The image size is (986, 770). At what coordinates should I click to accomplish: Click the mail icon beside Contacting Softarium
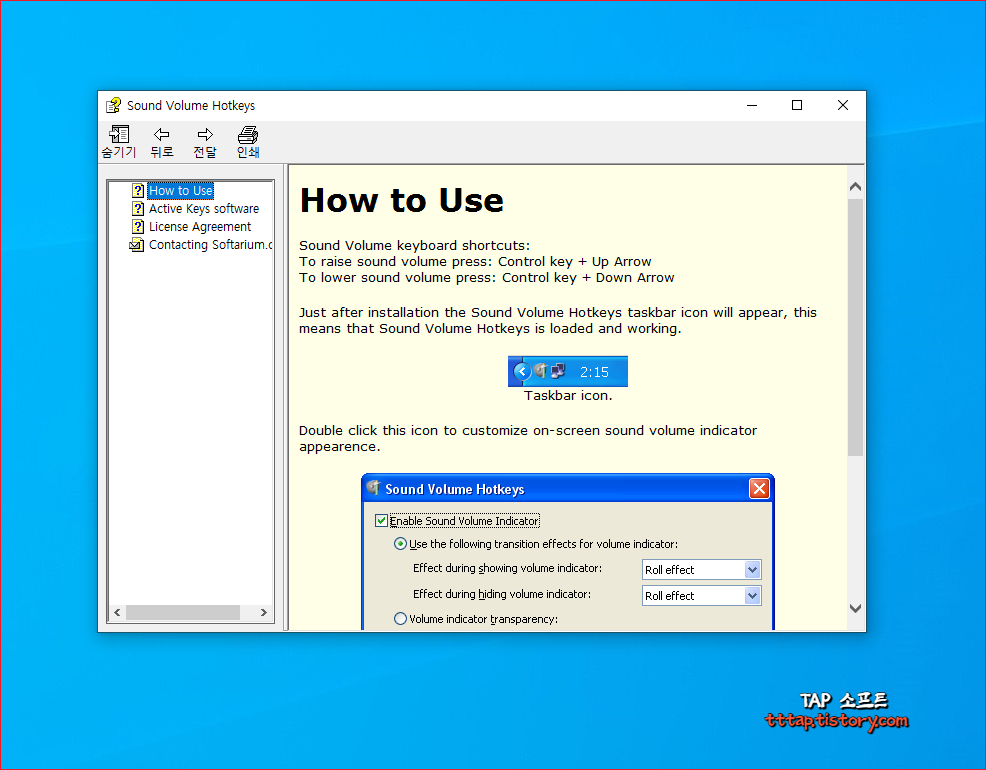[x=136, y=245]
